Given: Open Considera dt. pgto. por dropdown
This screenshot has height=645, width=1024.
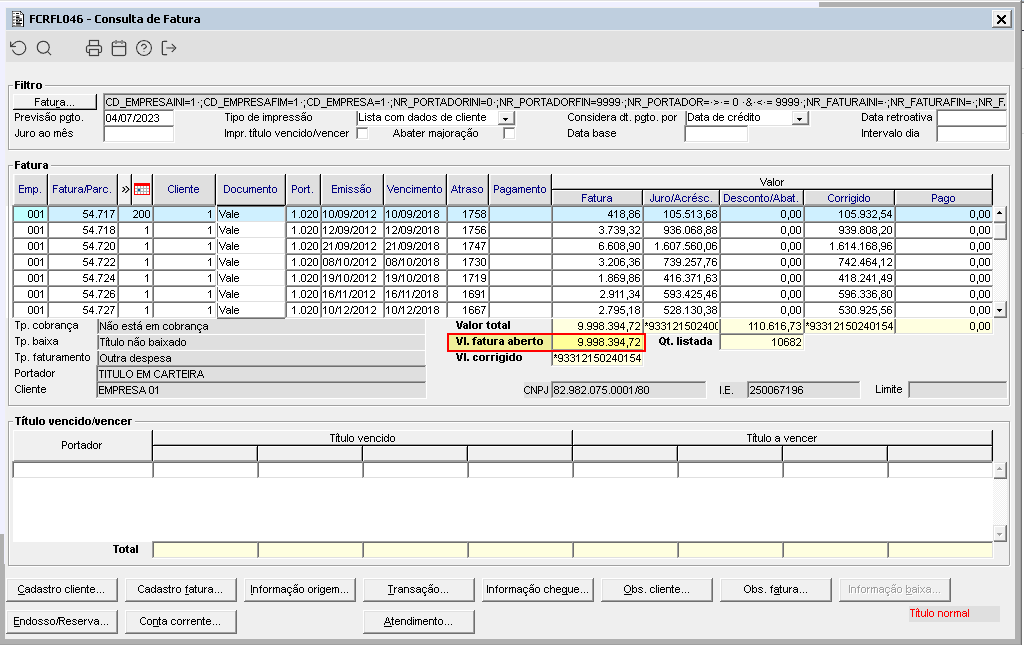Looking at the screenshot, I should tap(800, 118).
